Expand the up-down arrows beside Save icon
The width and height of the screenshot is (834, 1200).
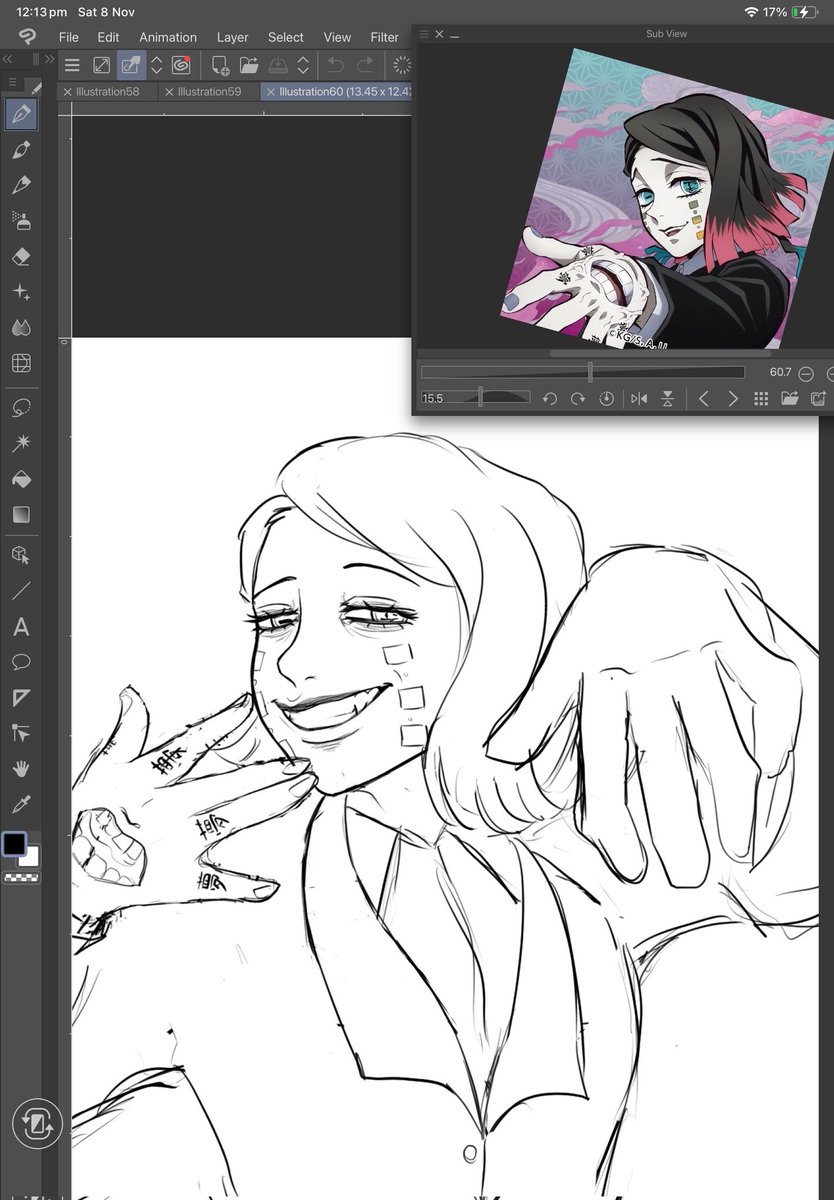pos(304,66)
